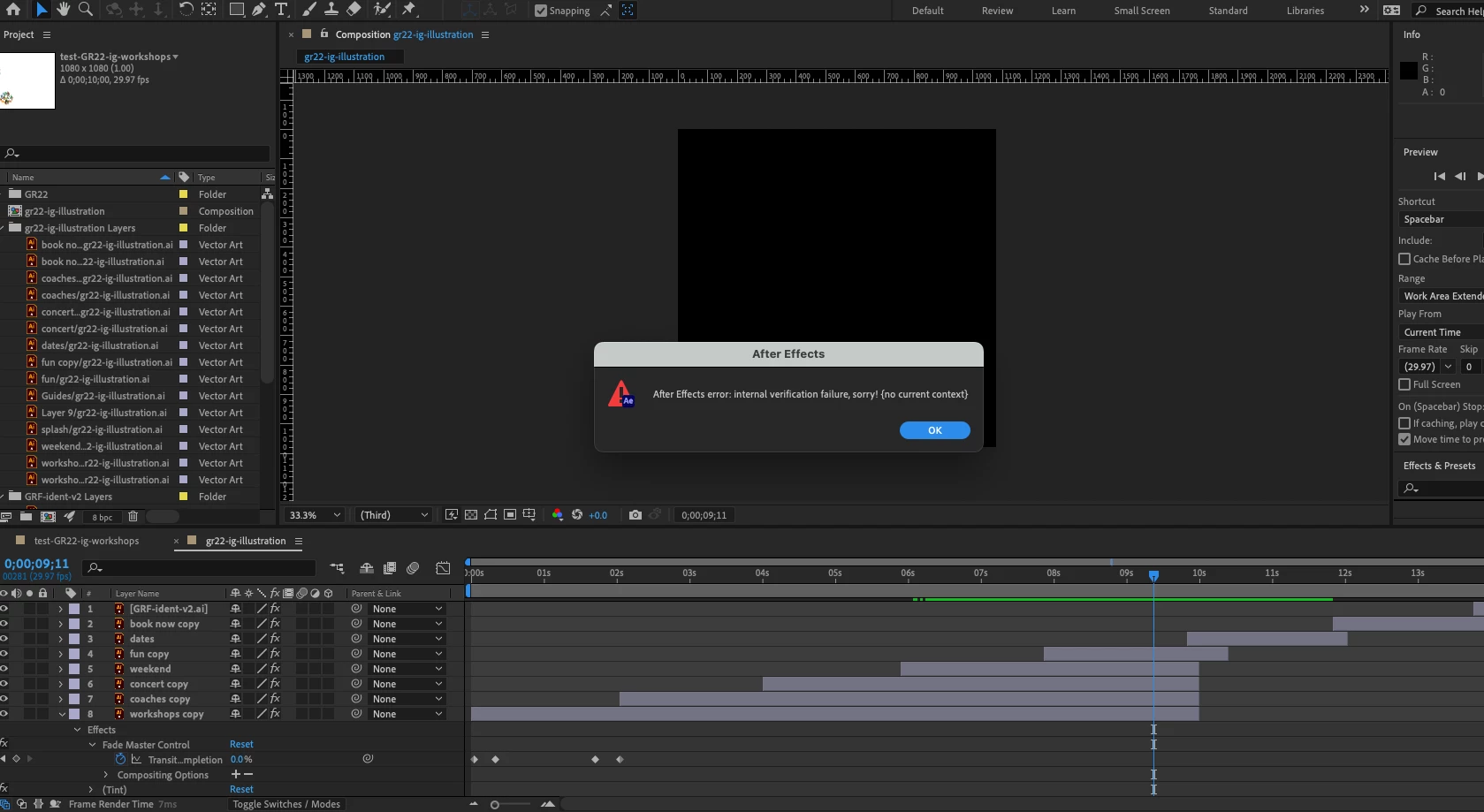Viewport: 1484px width, 812px height.
Task: Create new folder in Project panel
Action: (x=27, y=517)
